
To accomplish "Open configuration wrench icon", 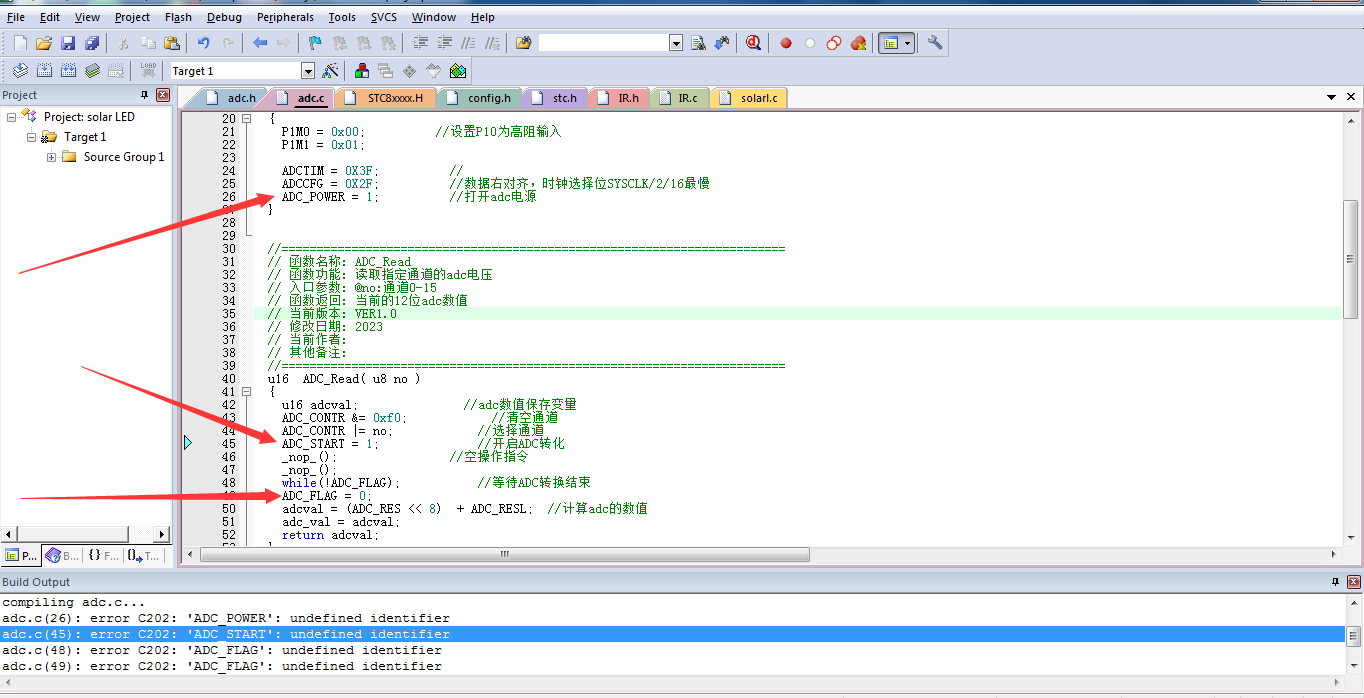I will click(935, 43).
